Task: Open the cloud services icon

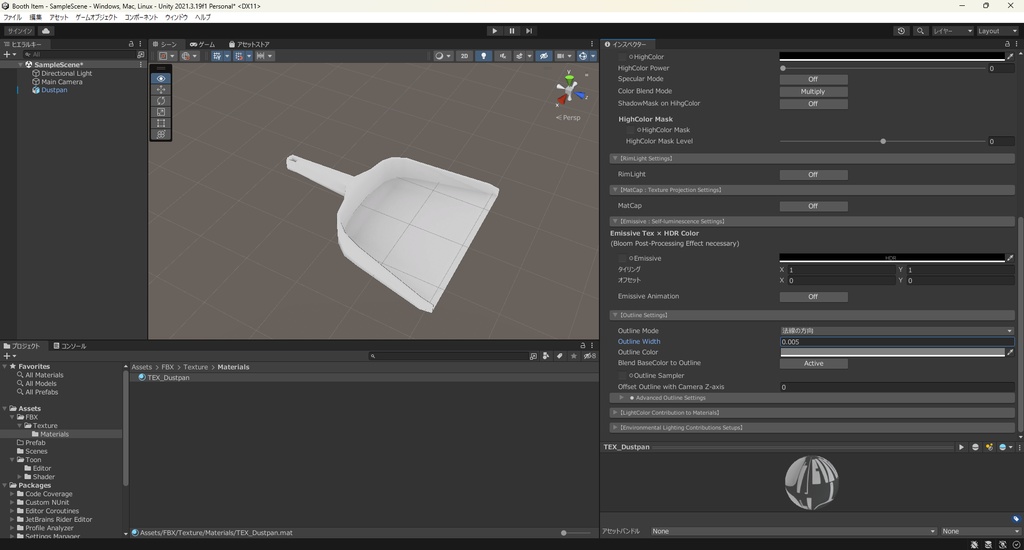Action: pos(46,31)
